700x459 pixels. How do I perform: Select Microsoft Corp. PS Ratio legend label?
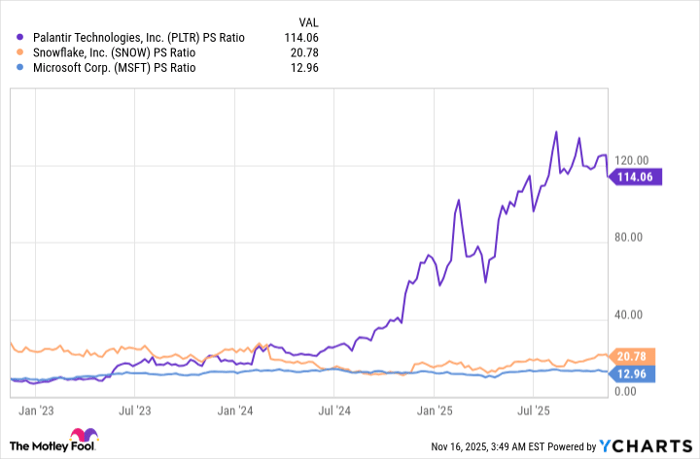pyautogui.click(x=114, y=68)
